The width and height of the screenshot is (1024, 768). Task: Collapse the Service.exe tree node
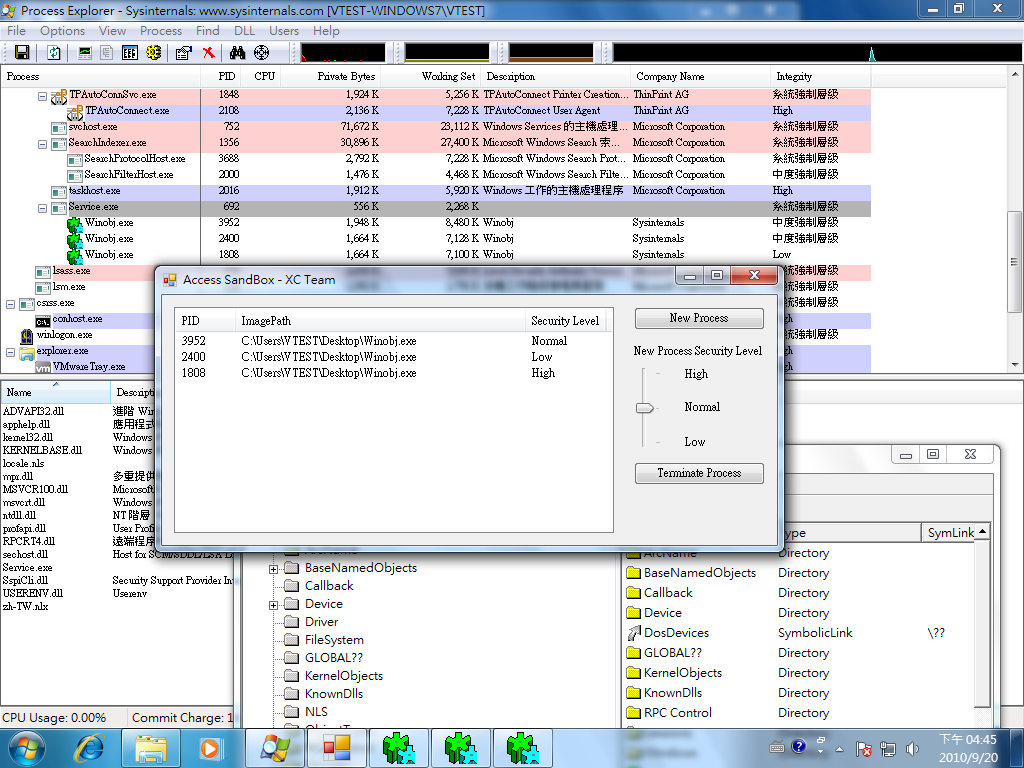(x=42, y=208)
